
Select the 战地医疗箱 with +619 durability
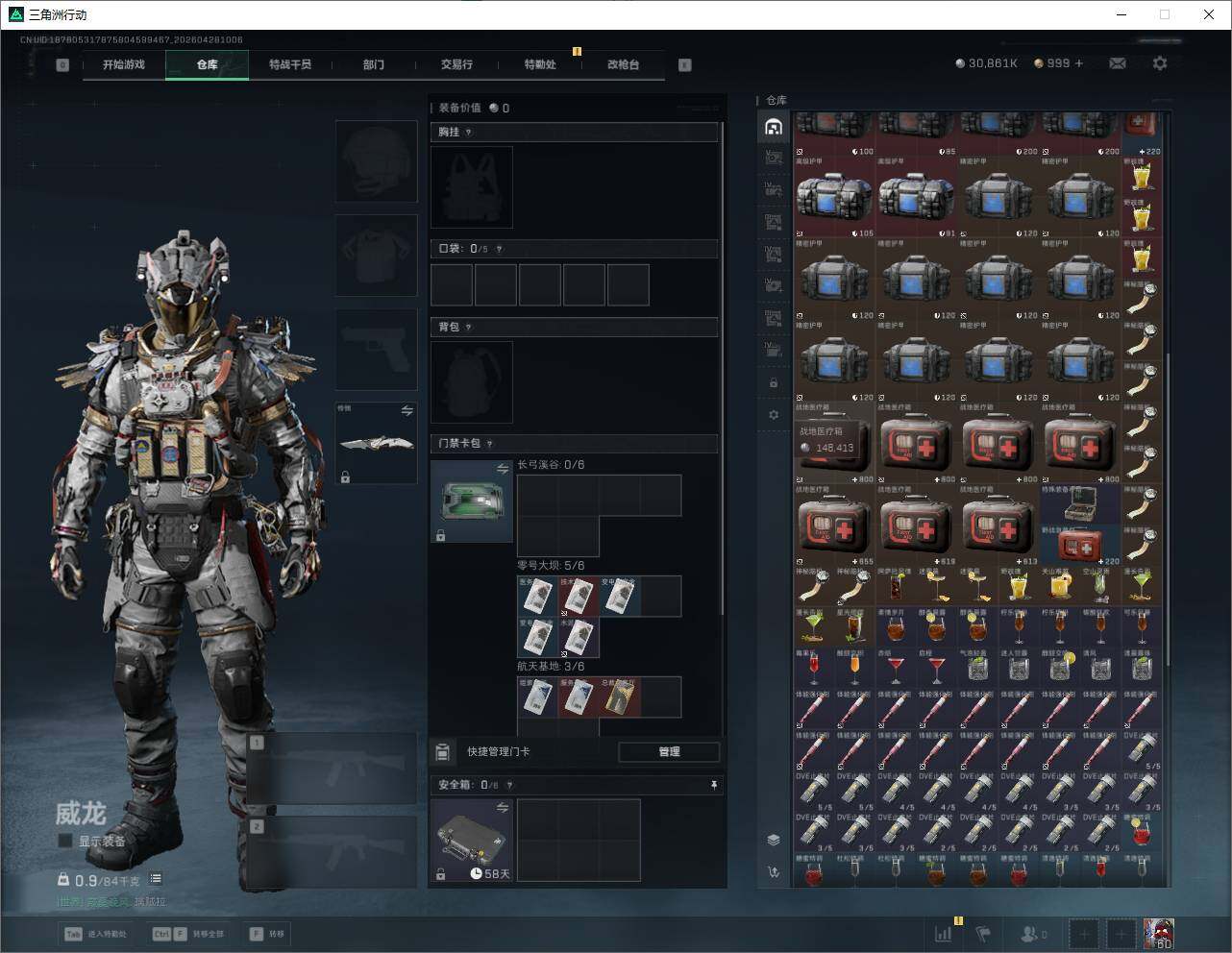(916, 525)
